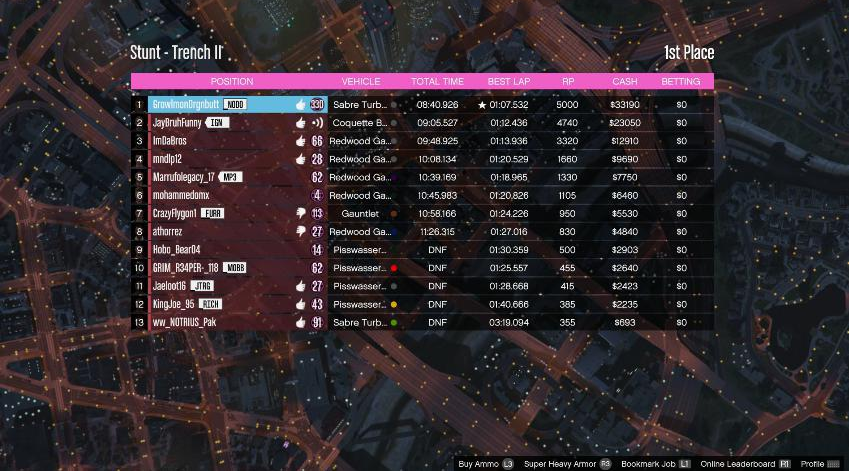Click rank 43 badge on KingJoe_95 row
The image size is (849, 471).
[317, 304]
